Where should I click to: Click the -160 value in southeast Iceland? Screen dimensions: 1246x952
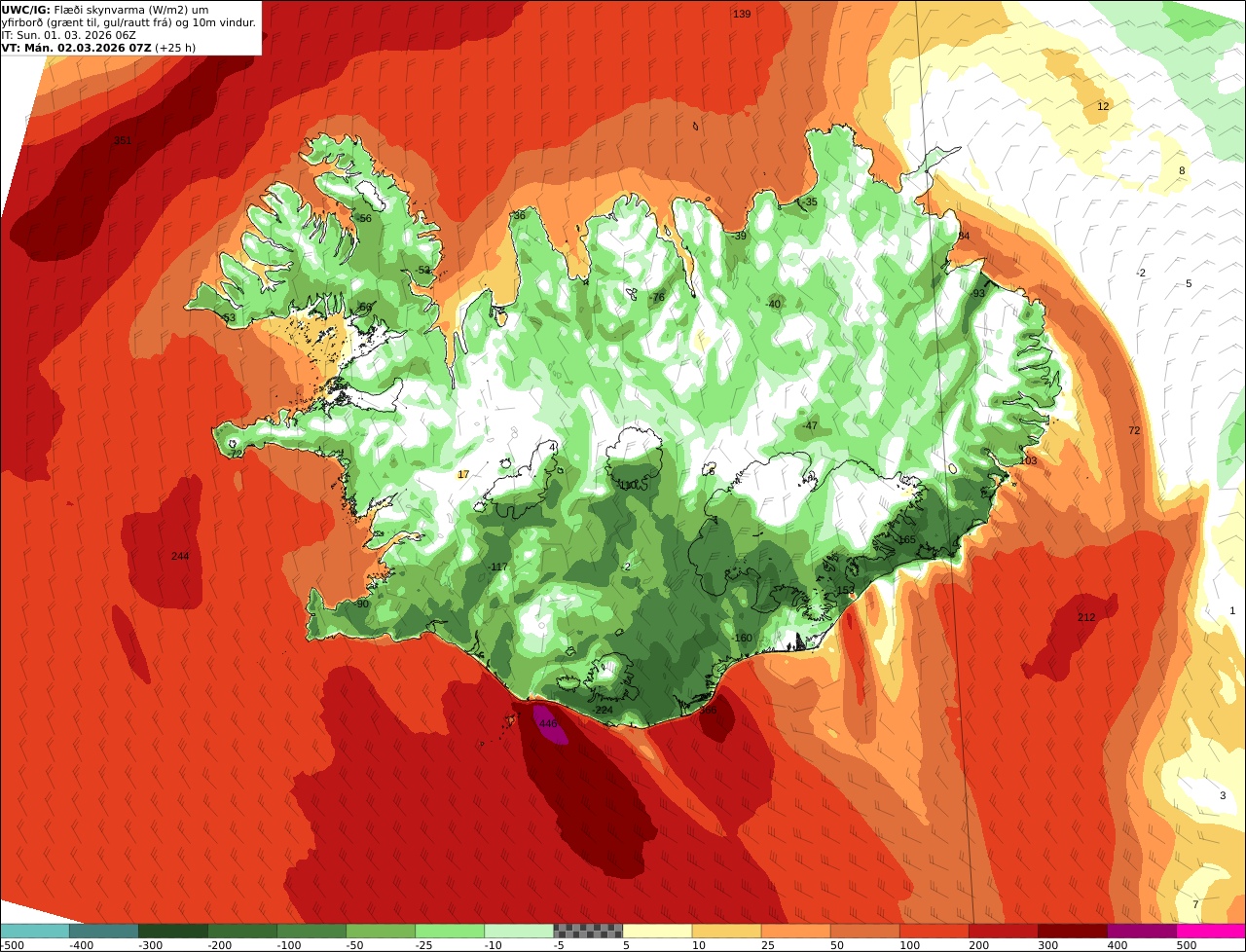743,638
